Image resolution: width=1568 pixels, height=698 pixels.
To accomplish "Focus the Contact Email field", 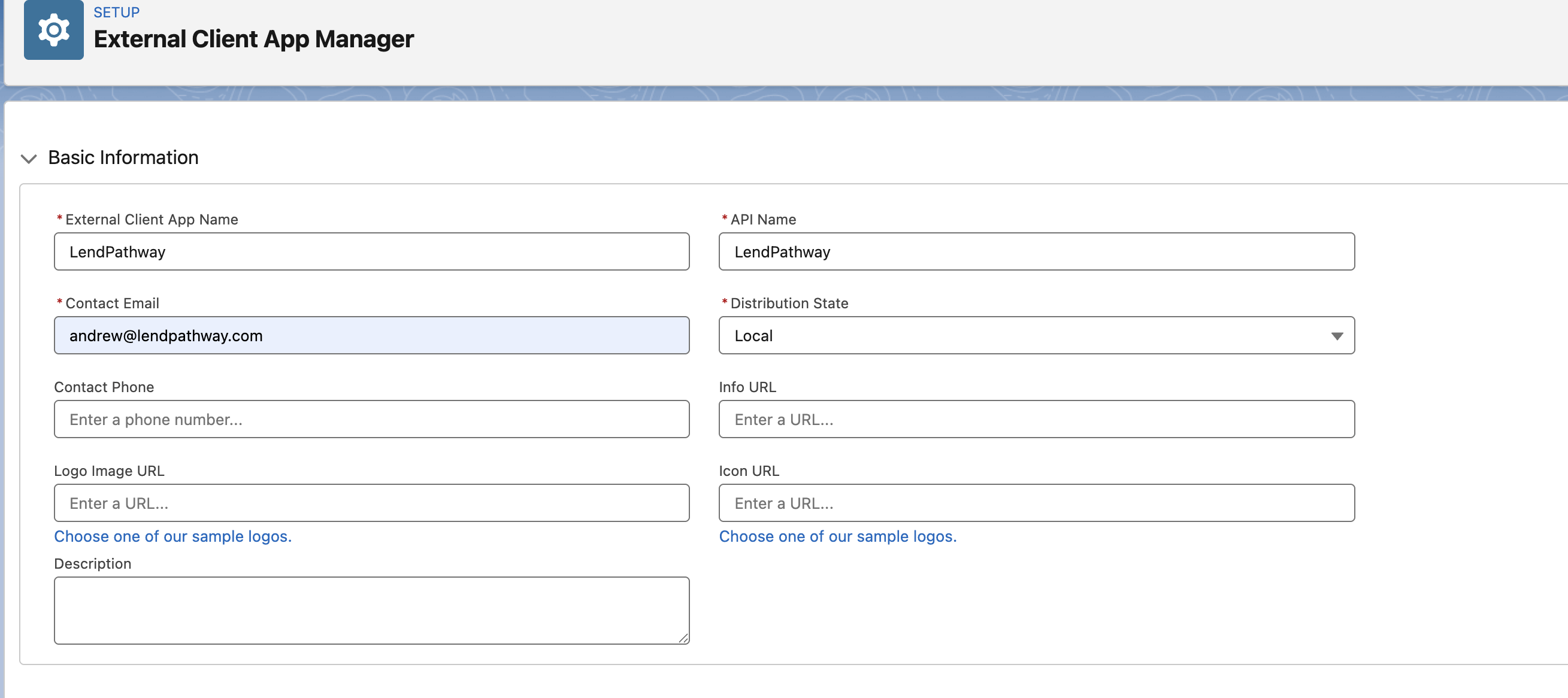I will click(x=371, y=335).
